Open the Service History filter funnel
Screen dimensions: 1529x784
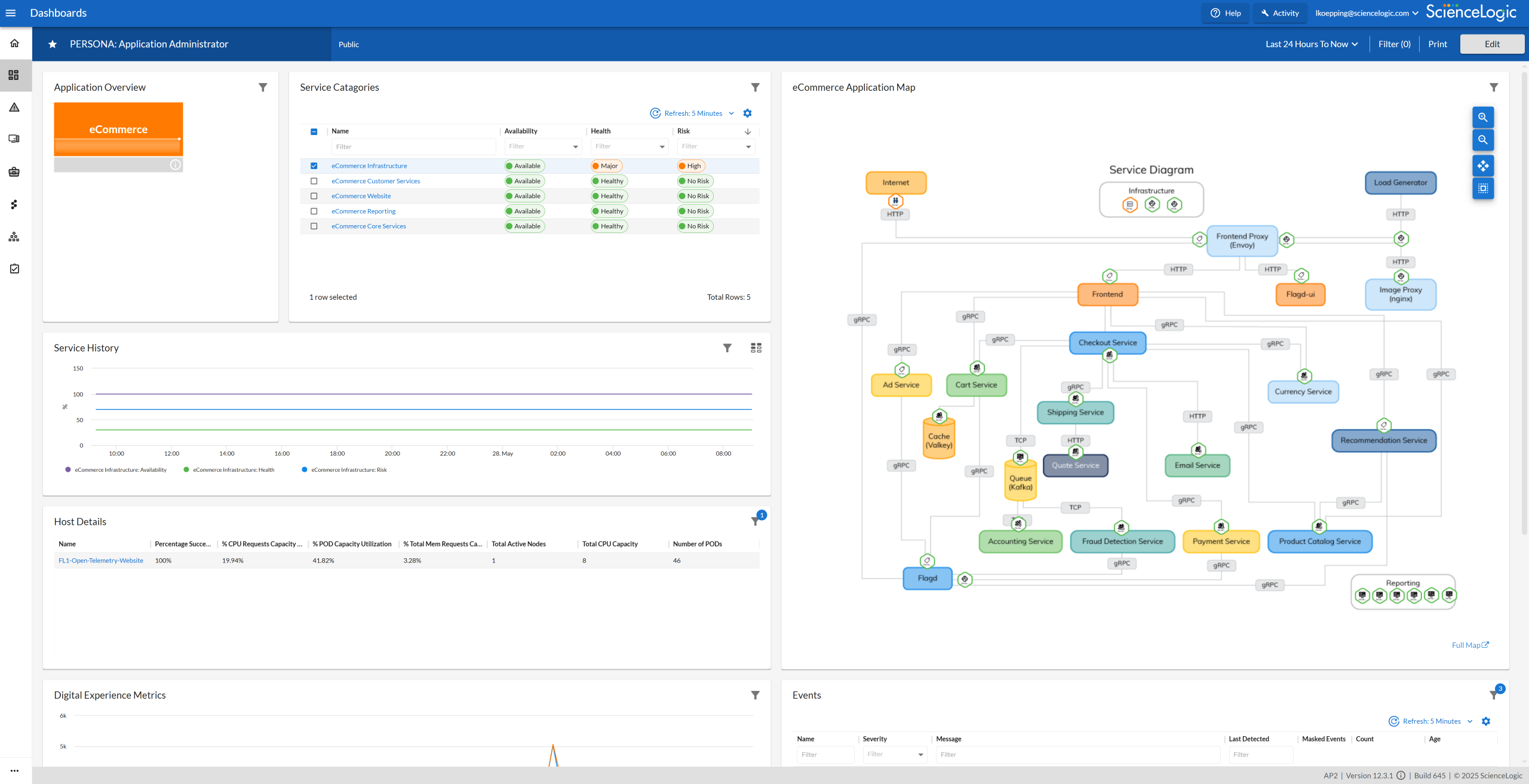[727, 348]
